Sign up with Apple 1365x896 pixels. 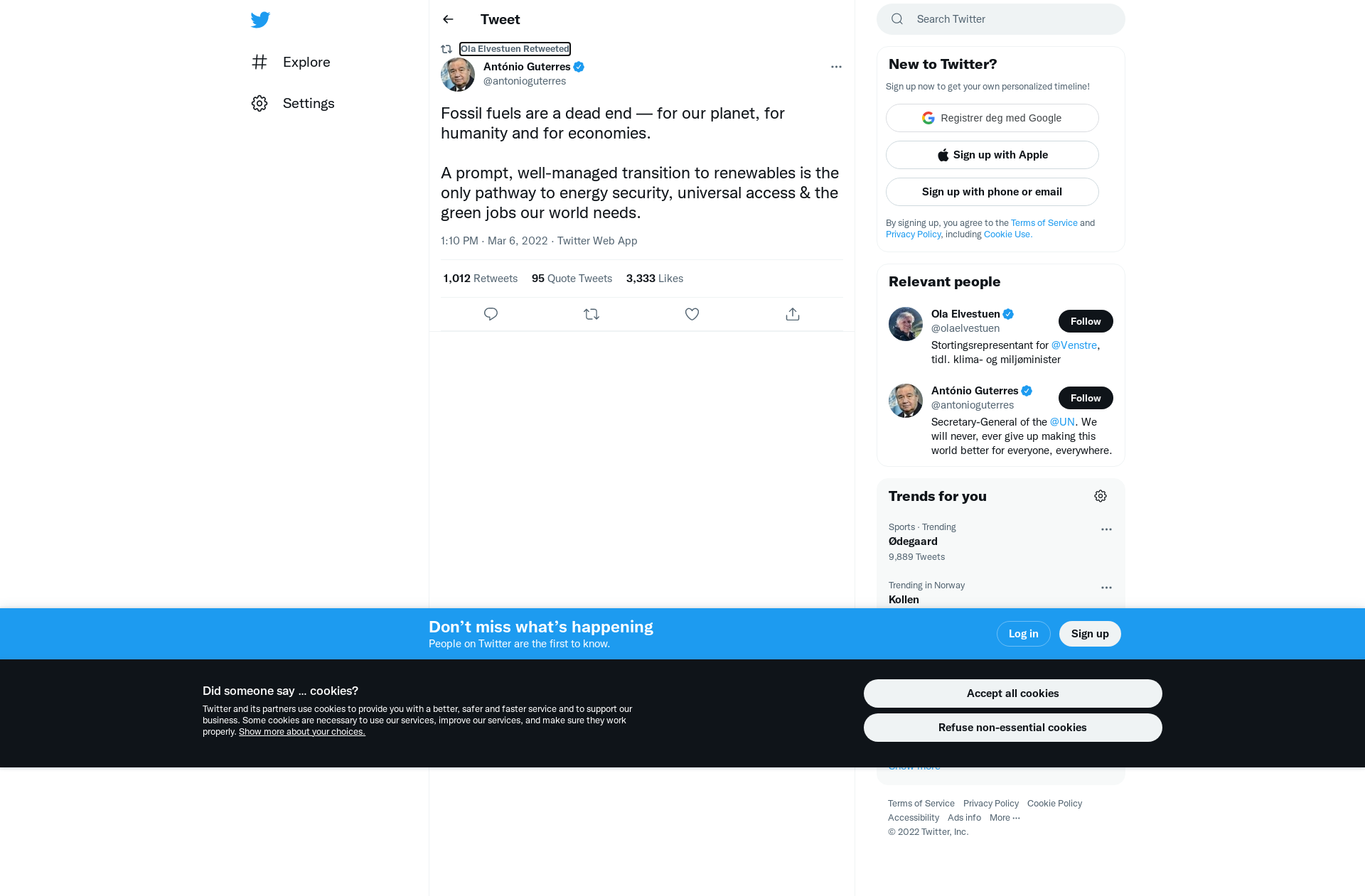click(x=992, y=155)
